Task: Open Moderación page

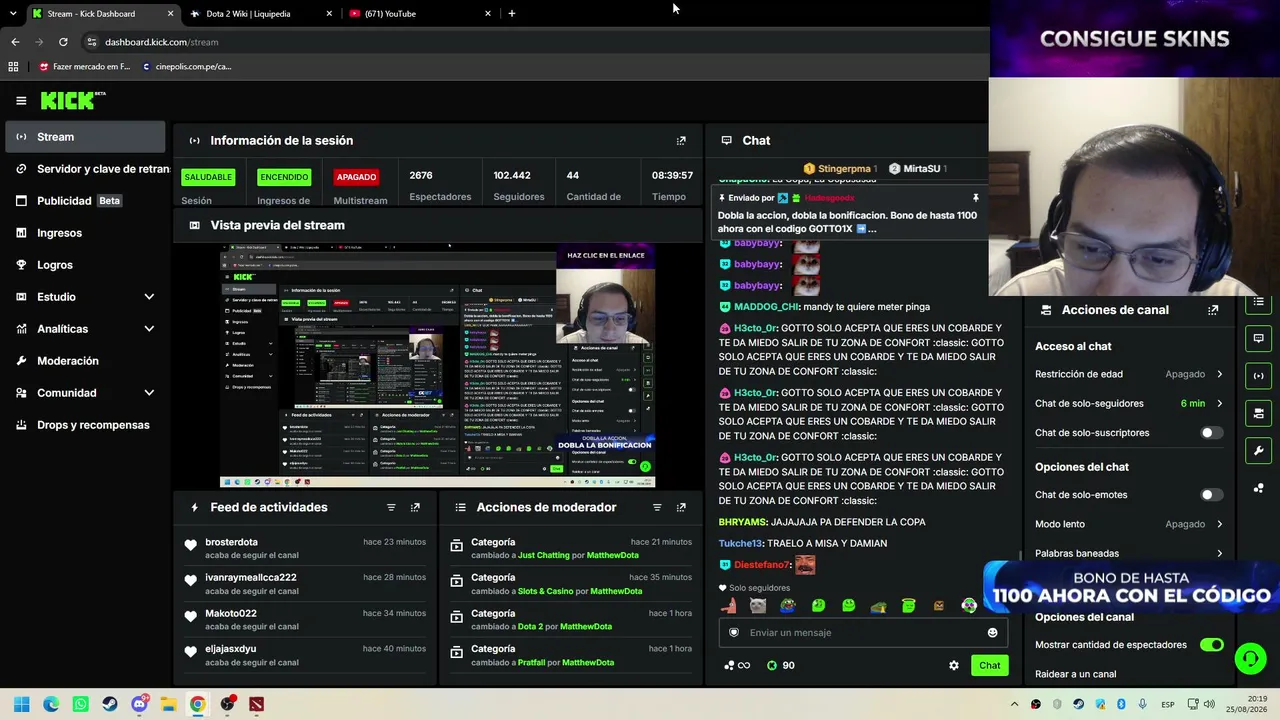Action: point(85,361)
